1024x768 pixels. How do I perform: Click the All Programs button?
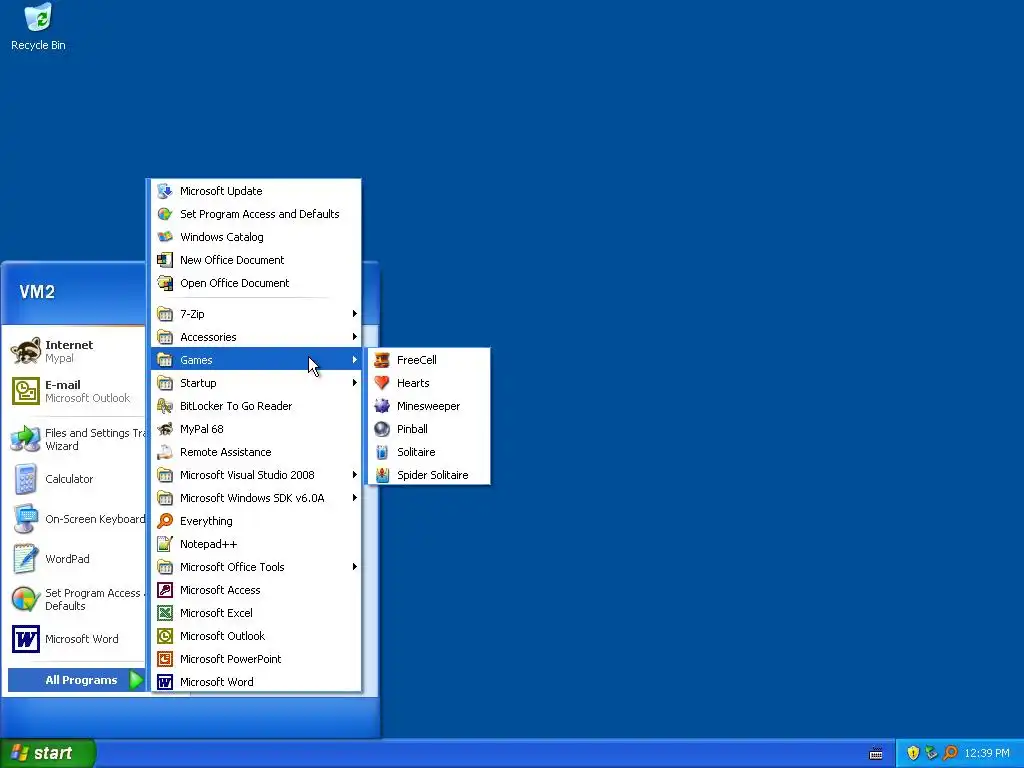76,680
